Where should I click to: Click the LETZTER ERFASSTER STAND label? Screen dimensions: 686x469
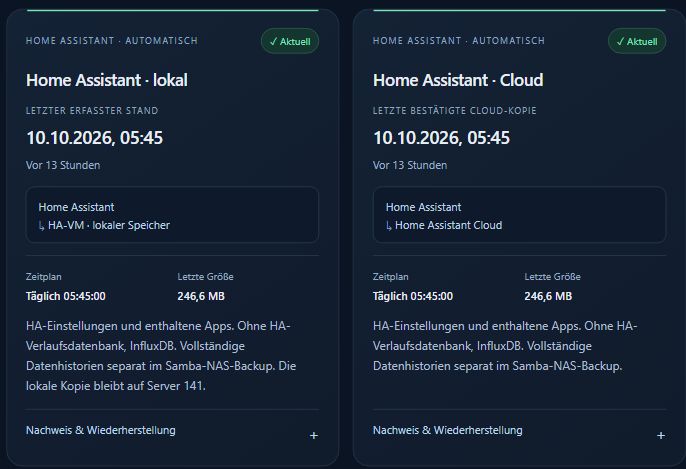(x=92, y=111)
